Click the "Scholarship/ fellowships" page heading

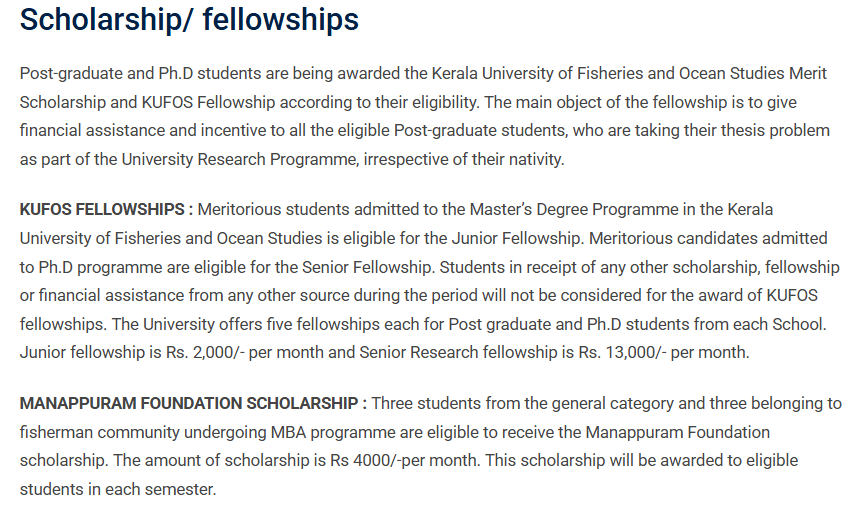189,20
